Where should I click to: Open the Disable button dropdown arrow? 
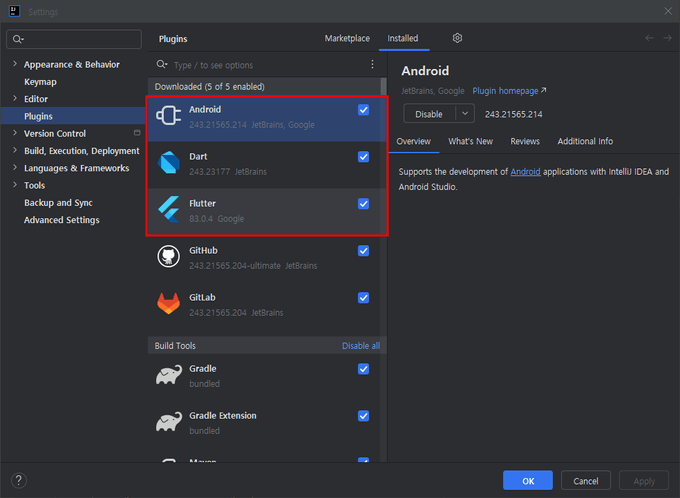click(x=465, y=114)
